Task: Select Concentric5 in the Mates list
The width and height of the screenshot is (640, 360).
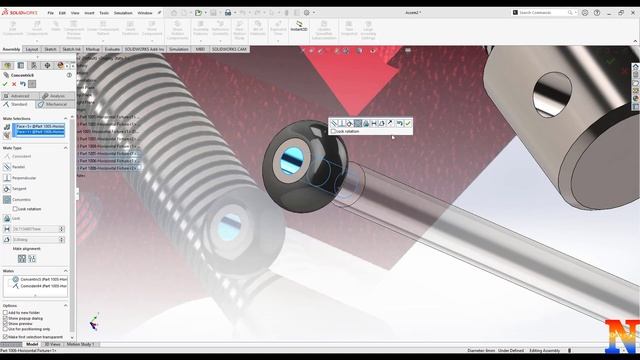Action: [40, 280]
